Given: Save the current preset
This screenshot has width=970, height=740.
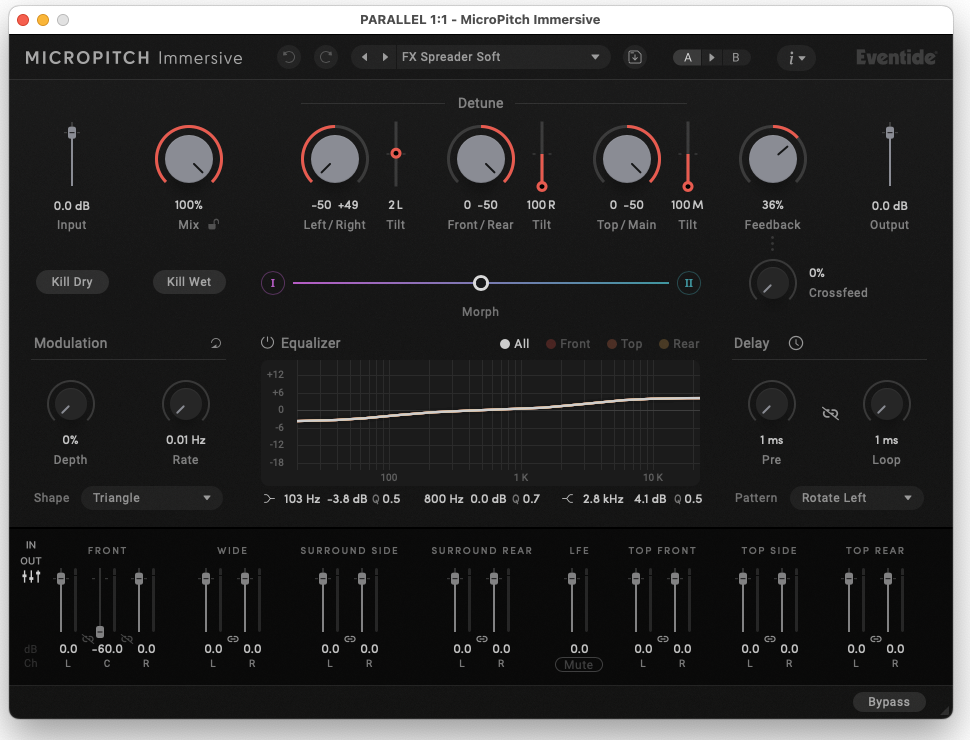Looking at the screenshot, I should [x=635, y=58].
